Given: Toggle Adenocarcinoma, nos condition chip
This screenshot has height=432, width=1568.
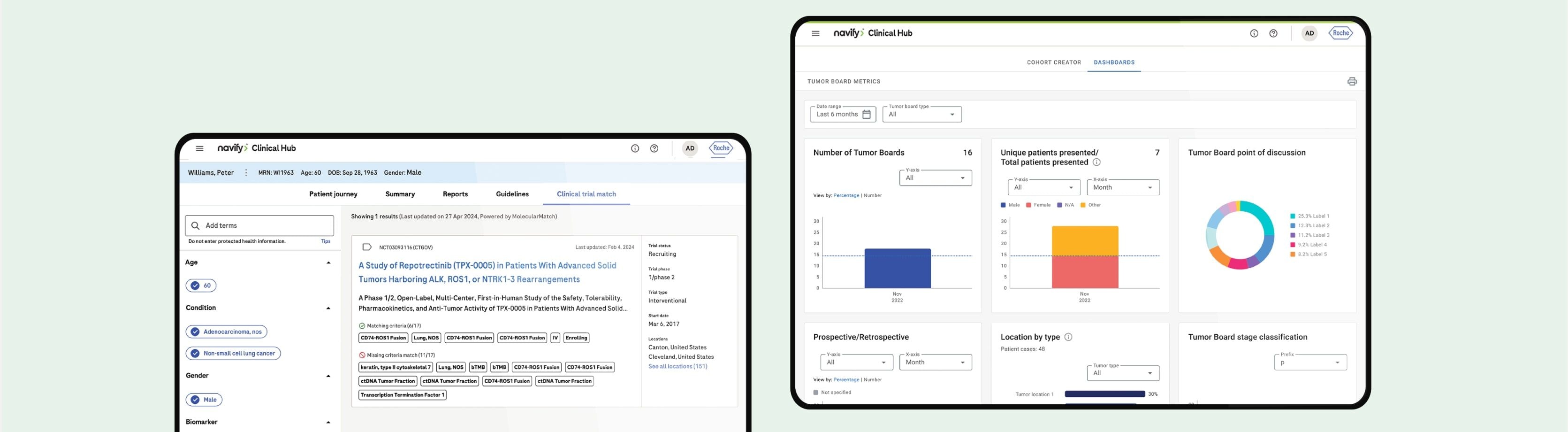Looking at the screenshot, I should (227, 332).
